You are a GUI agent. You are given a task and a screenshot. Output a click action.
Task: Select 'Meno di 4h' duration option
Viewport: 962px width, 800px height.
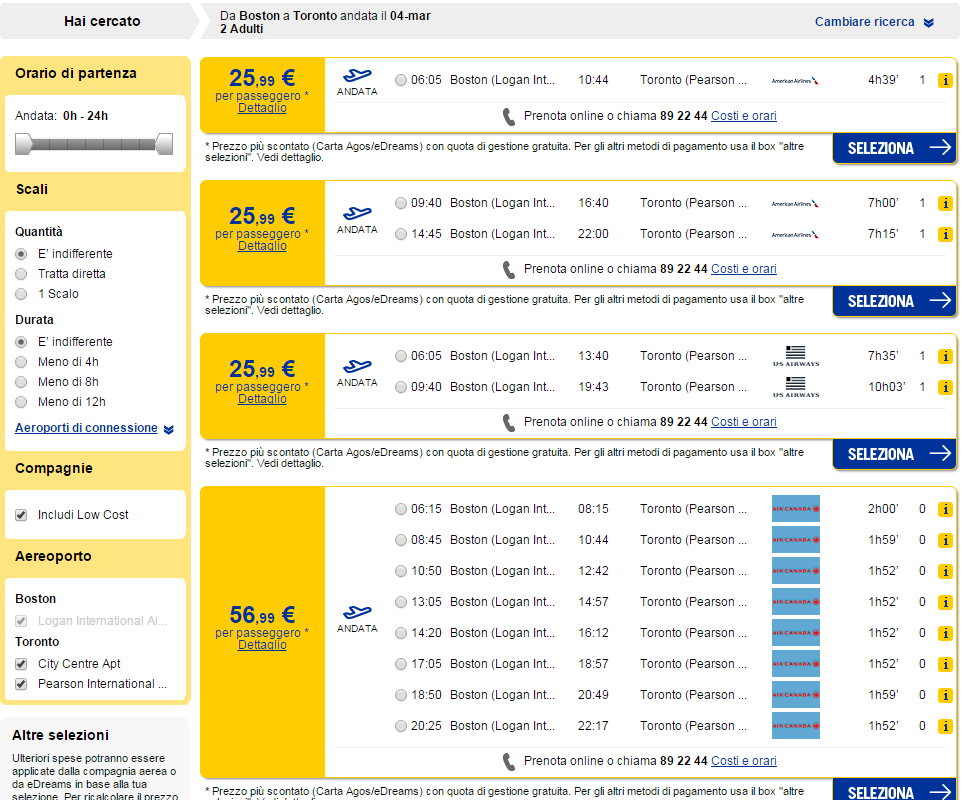coord(21,362)
